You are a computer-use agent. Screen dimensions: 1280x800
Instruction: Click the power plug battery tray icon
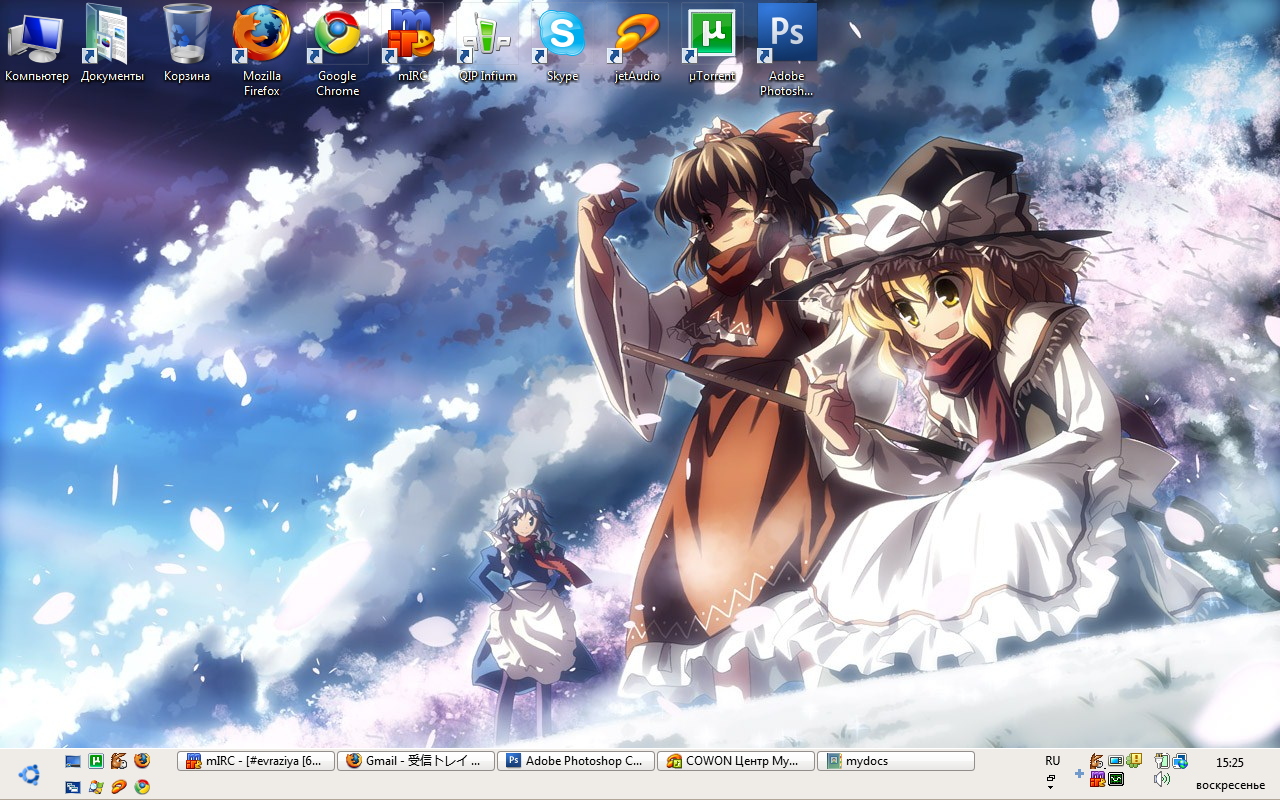point(1161,761)
